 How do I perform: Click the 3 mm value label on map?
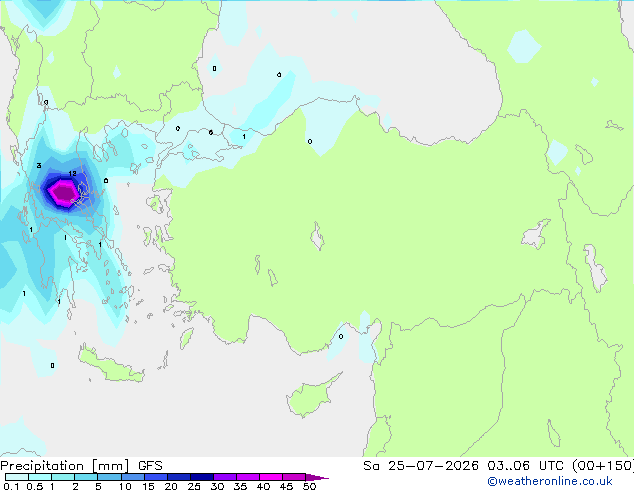point(39,165)
